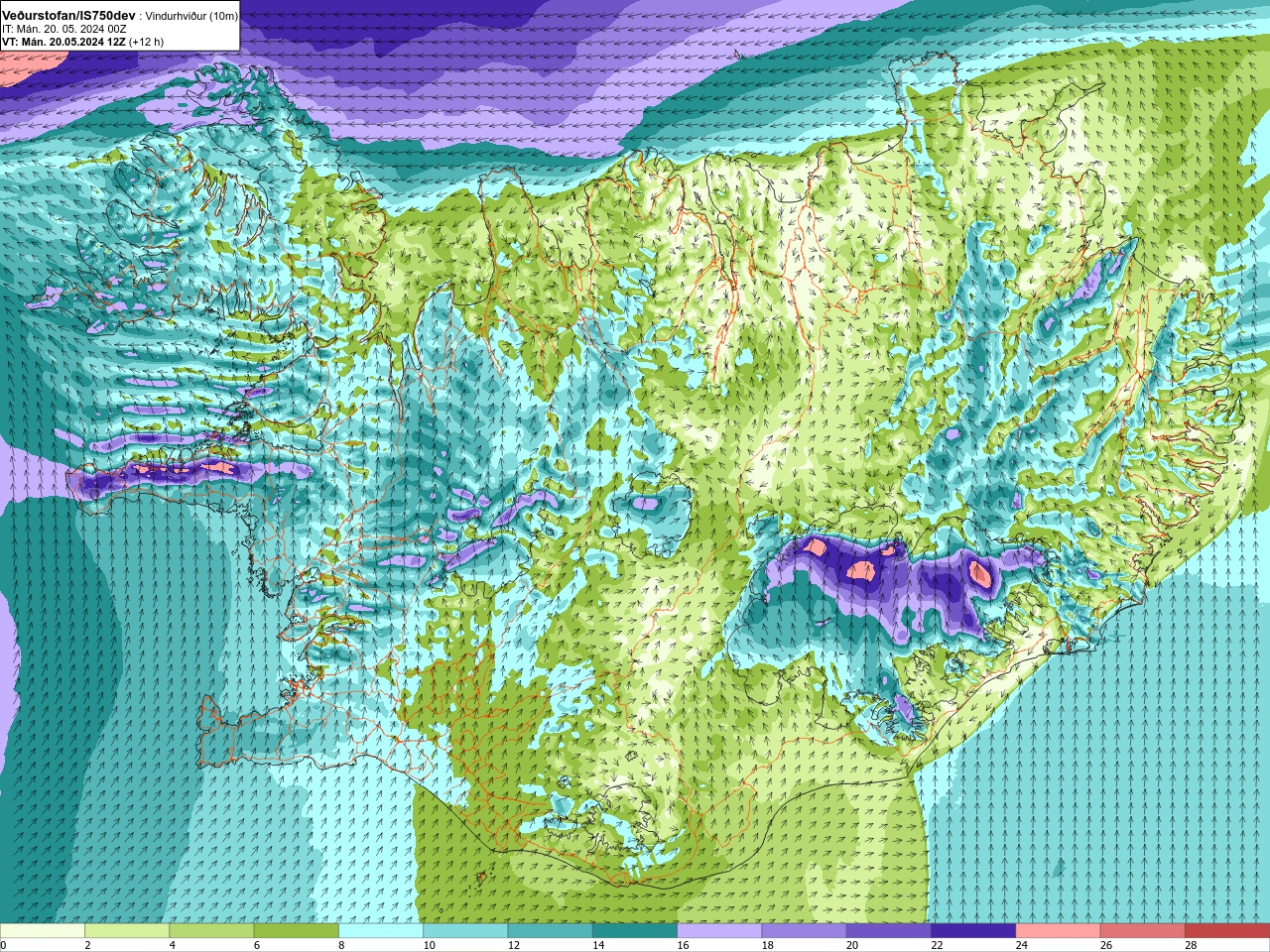Click the legend scale number '24'
Viewport: 1270px width, 952px height.
(x=1022, y=945)
